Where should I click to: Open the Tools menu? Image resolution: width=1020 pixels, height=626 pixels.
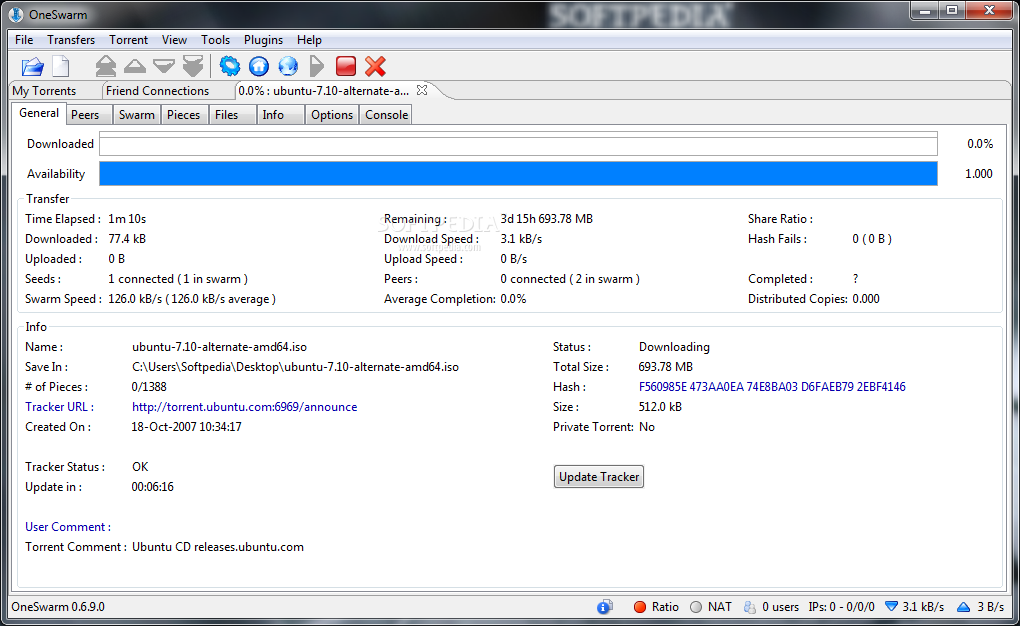[x=215, y=40]
